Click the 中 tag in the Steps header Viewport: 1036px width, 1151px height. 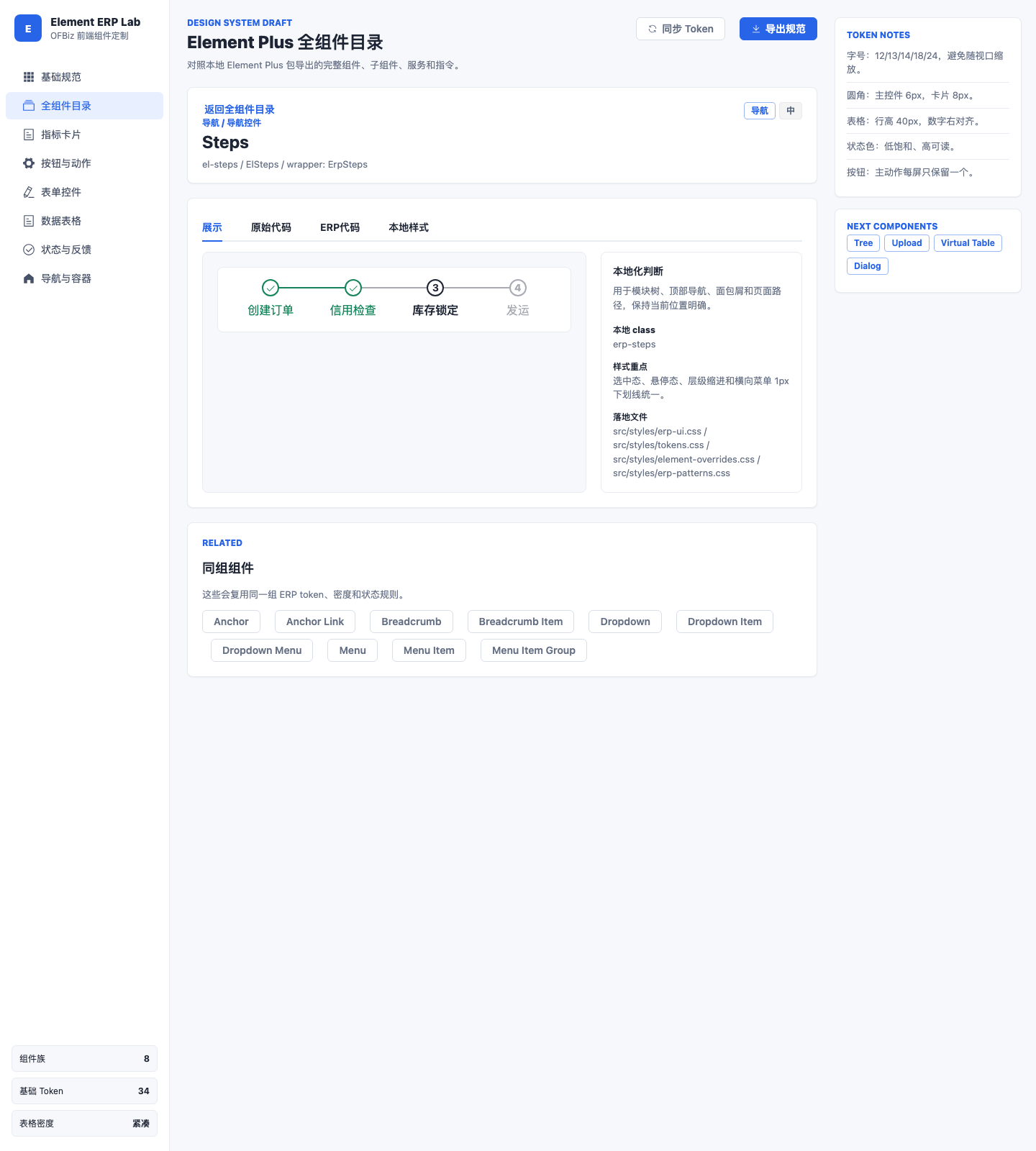tap(791, 111)
